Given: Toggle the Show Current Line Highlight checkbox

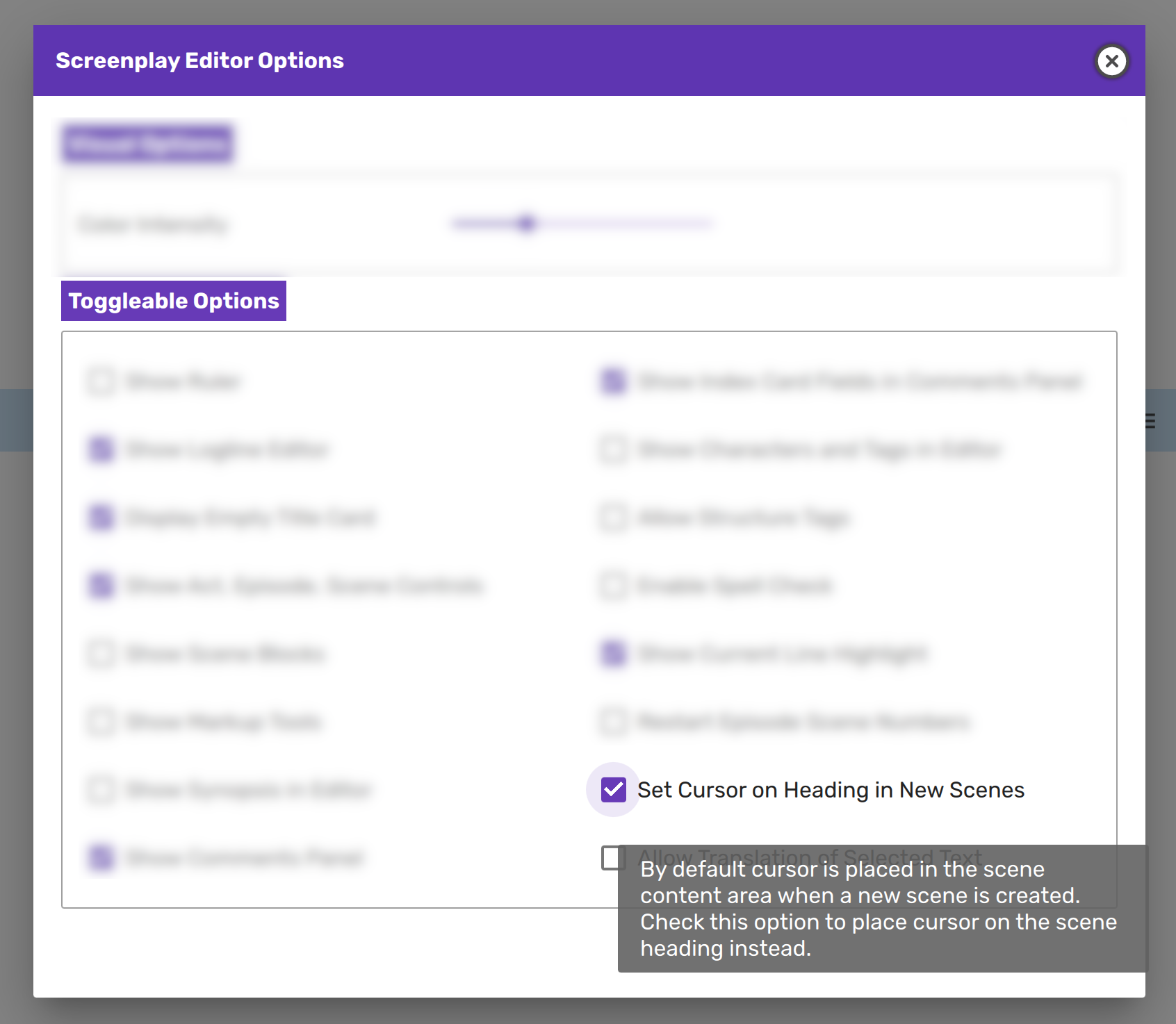Looking at the screenshot, I should pyautogui.click(x=613, y=654).
